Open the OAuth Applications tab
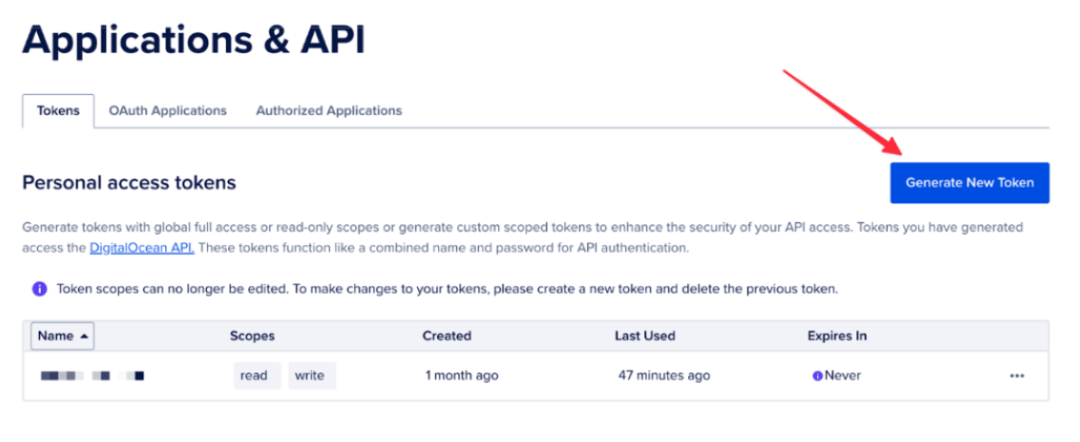This screenshot has width=1080, height=442. point(167,111)
